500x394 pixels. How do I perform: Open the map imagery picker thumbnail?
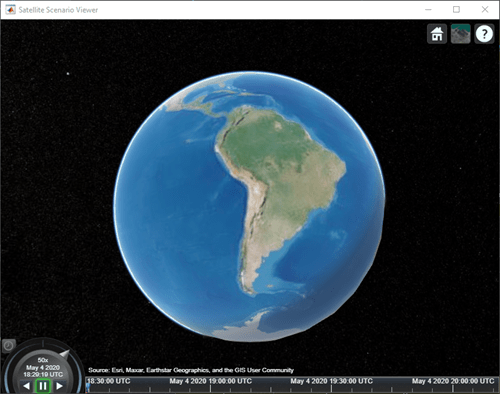[x=460, y=34]
